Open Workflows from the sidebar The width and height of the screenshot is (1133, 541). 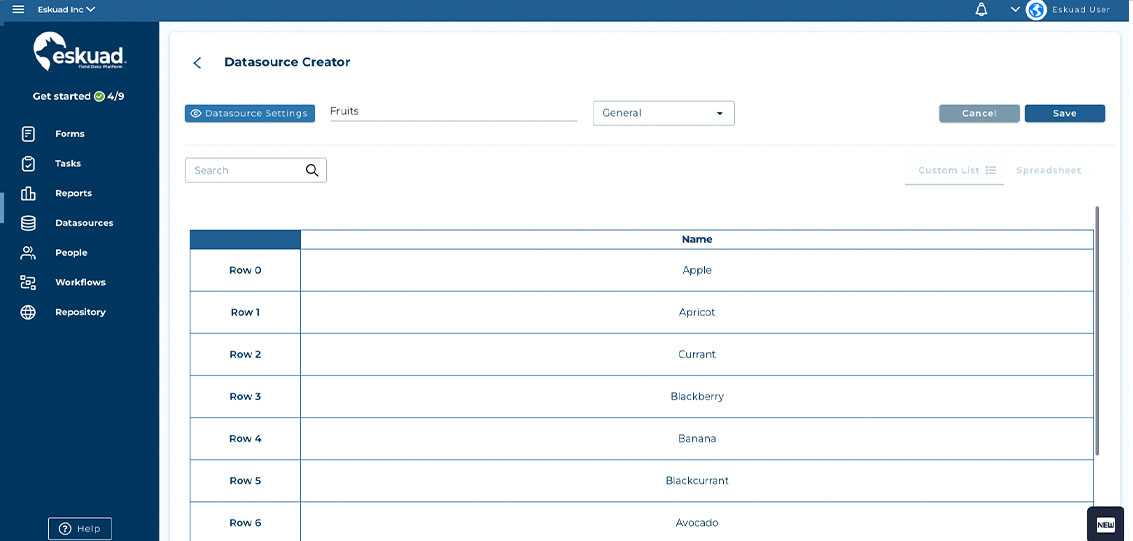tap(80, 283)
